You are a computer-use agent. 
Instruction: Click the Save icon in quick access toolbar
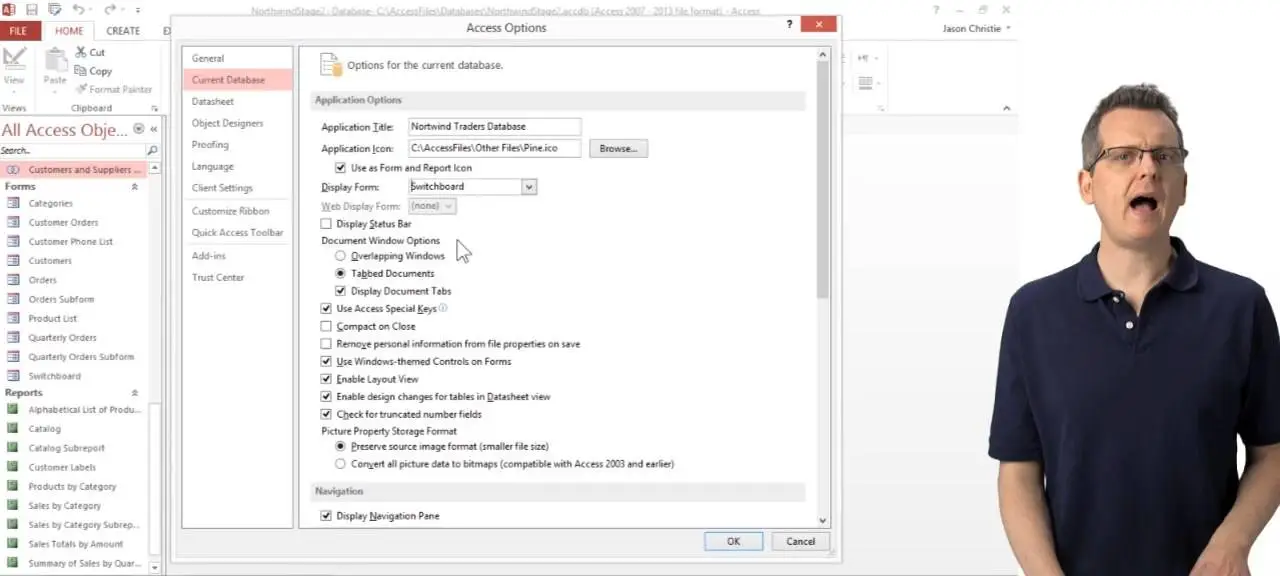pyautogui.click(x=32, y=10)
